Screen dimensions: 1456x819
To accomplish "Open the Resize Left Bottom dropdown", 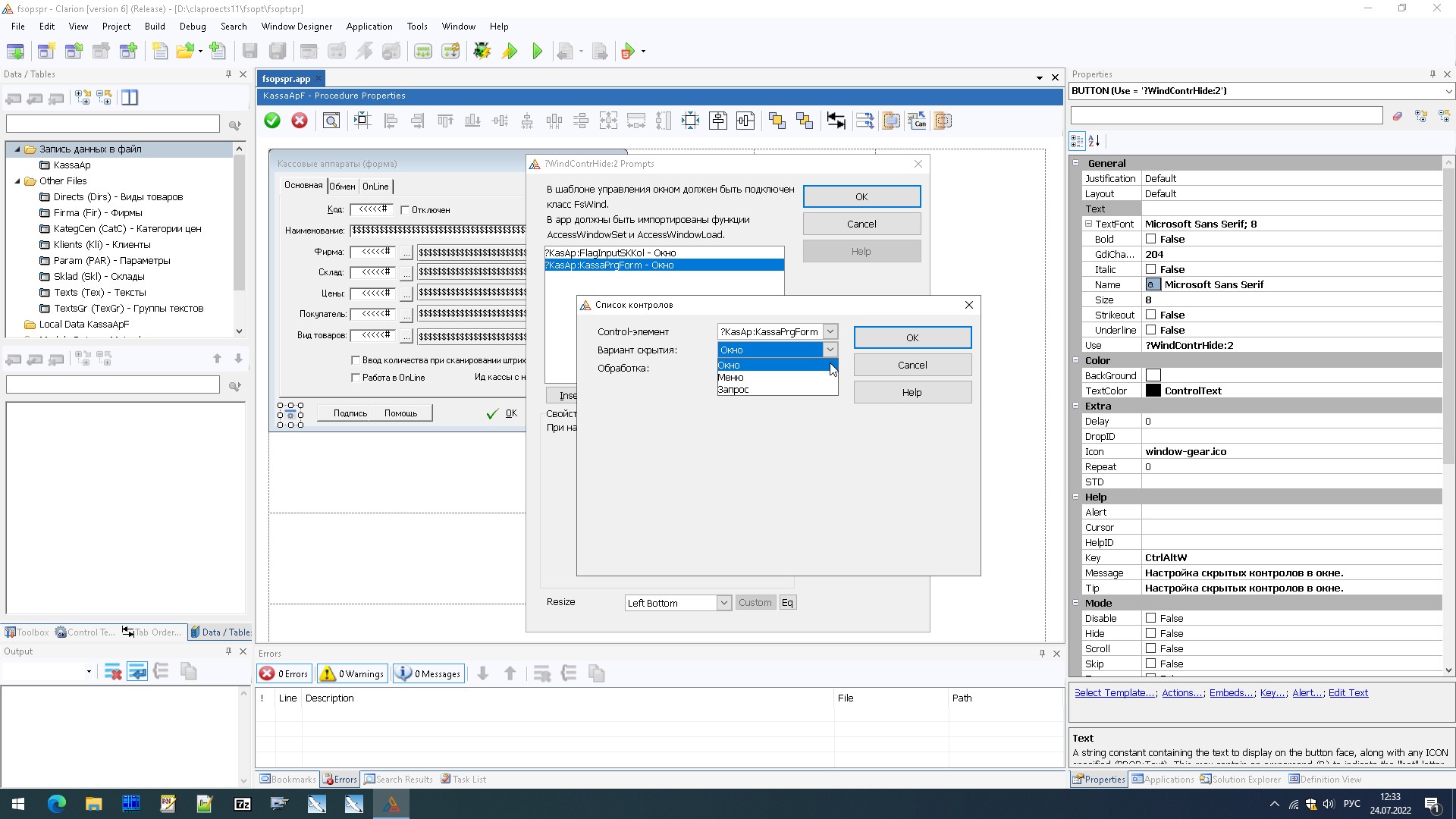I will pos(723,603).
